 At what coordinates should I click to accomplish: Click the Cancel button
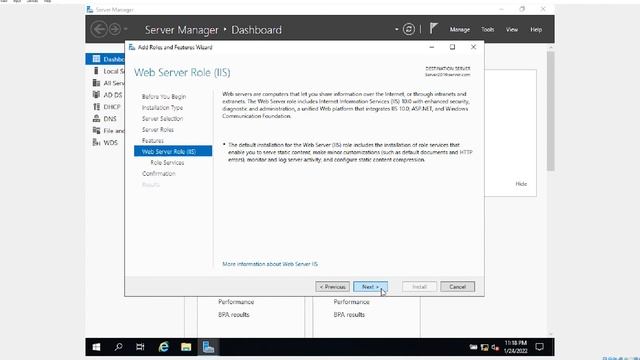(x=457, y=287)
